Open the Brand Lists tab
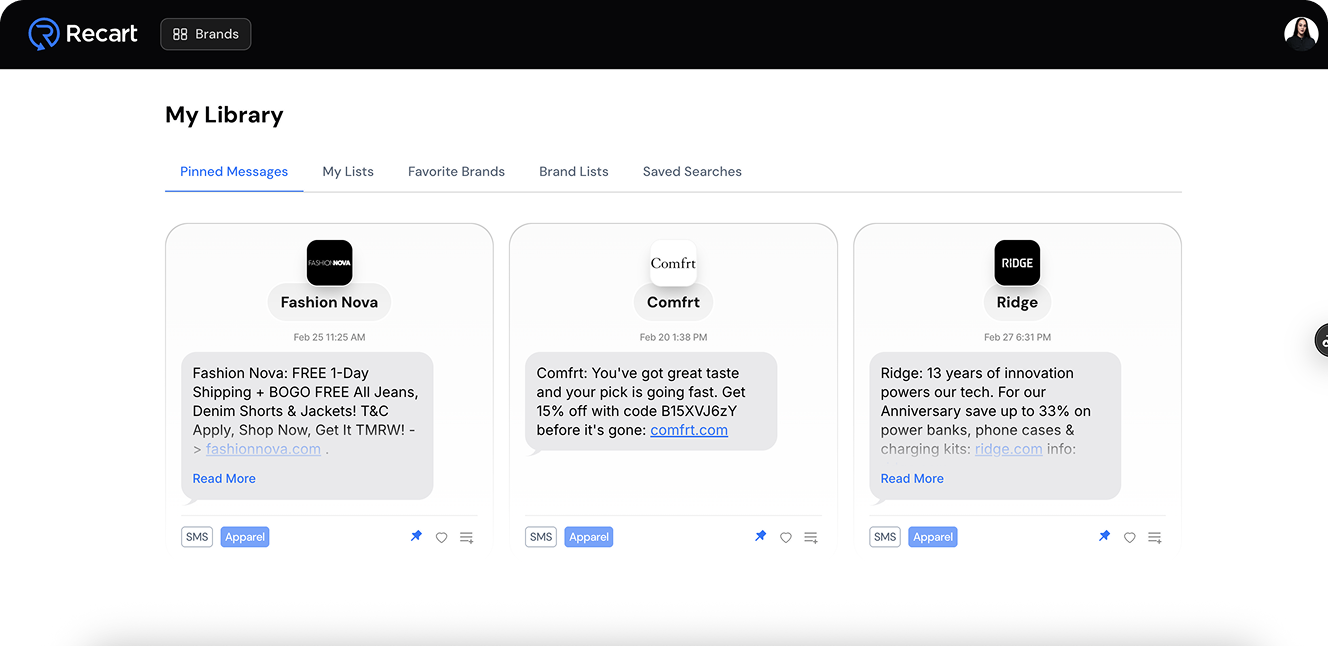Image resolution: width=1329 pixels, height=646 pixels. [x=574, y=172]
